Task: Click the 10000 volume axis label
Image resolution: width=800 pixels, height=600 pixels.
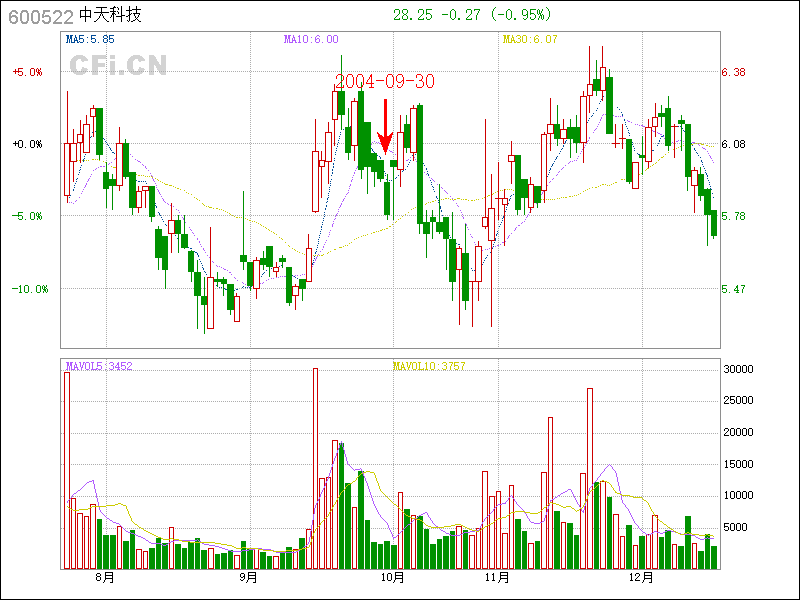Action: (738, 495)
